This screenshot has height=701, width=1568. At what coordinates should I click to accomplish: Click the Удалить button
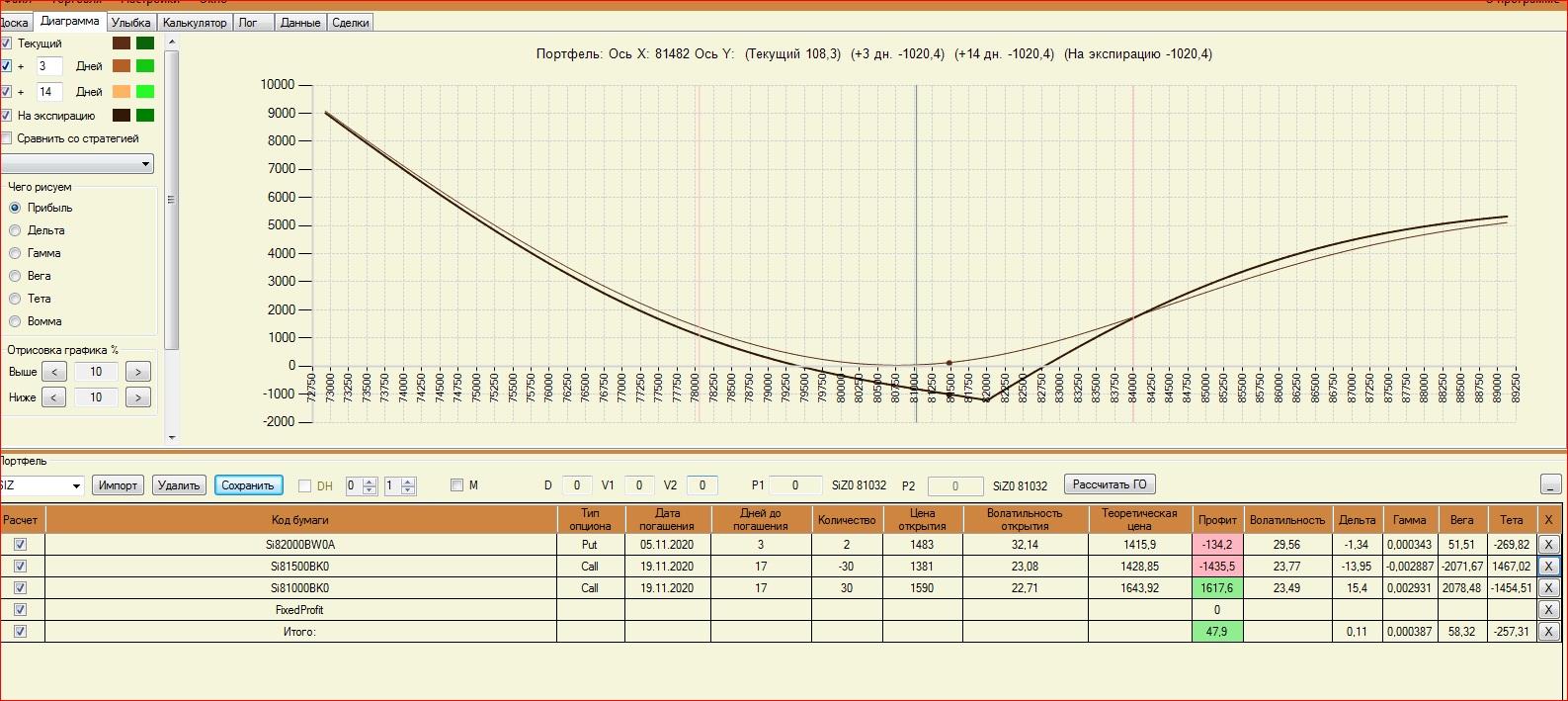(x=179, y=485)
